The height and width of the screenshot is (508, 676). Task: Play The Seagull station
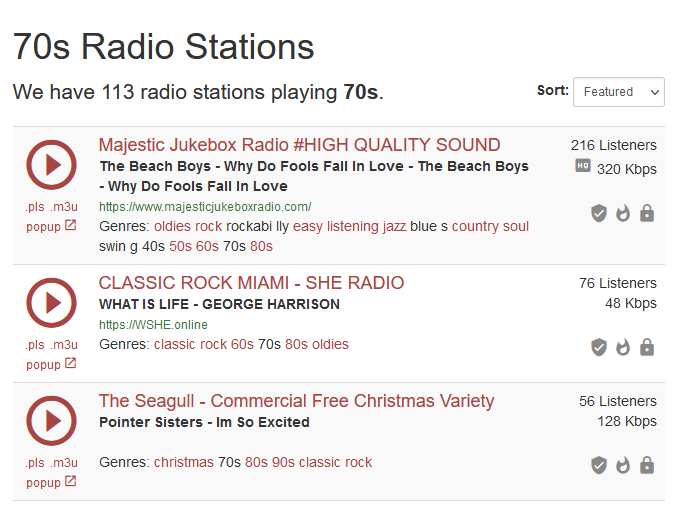tap(52, 420)
